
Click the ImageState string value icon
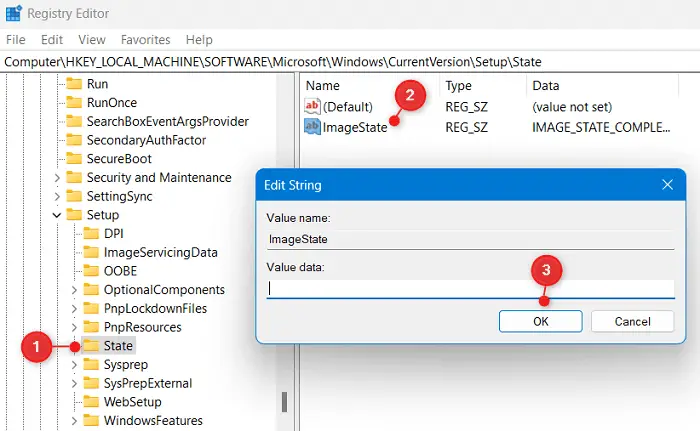[312, 127]
